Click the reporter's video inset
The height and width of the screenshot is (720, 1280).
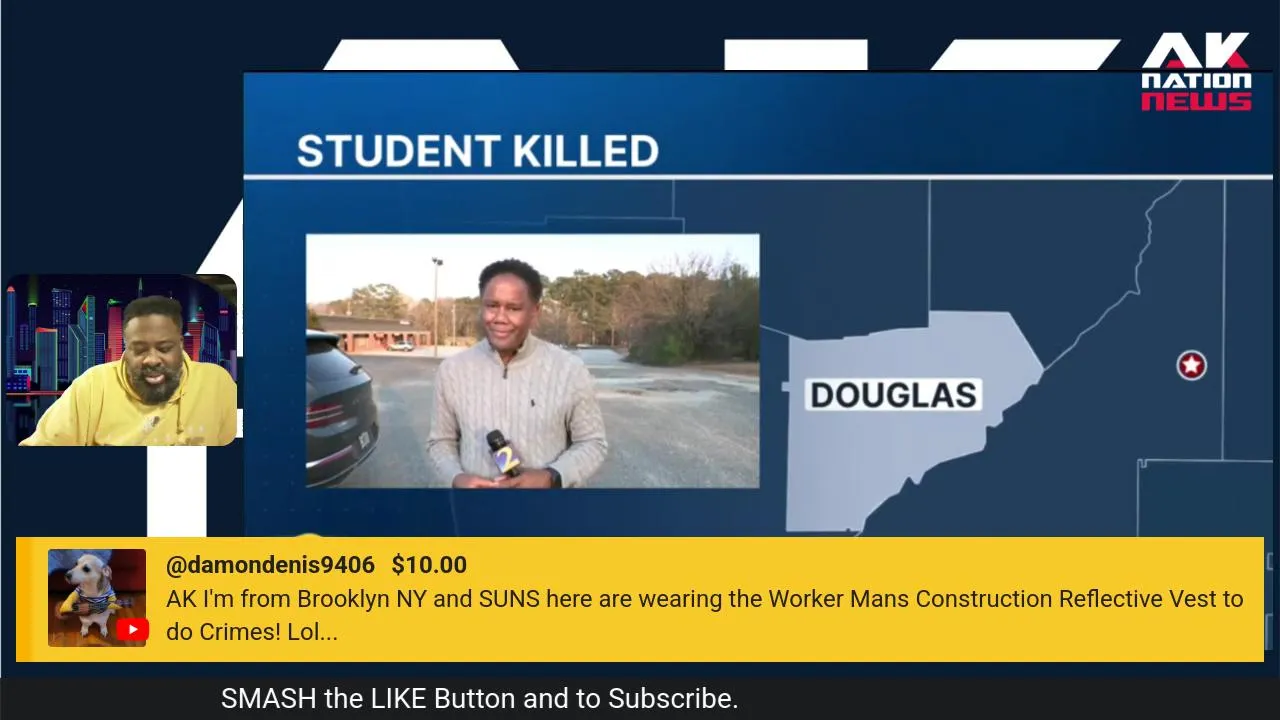pyautogui.click(x=532, y=361)
